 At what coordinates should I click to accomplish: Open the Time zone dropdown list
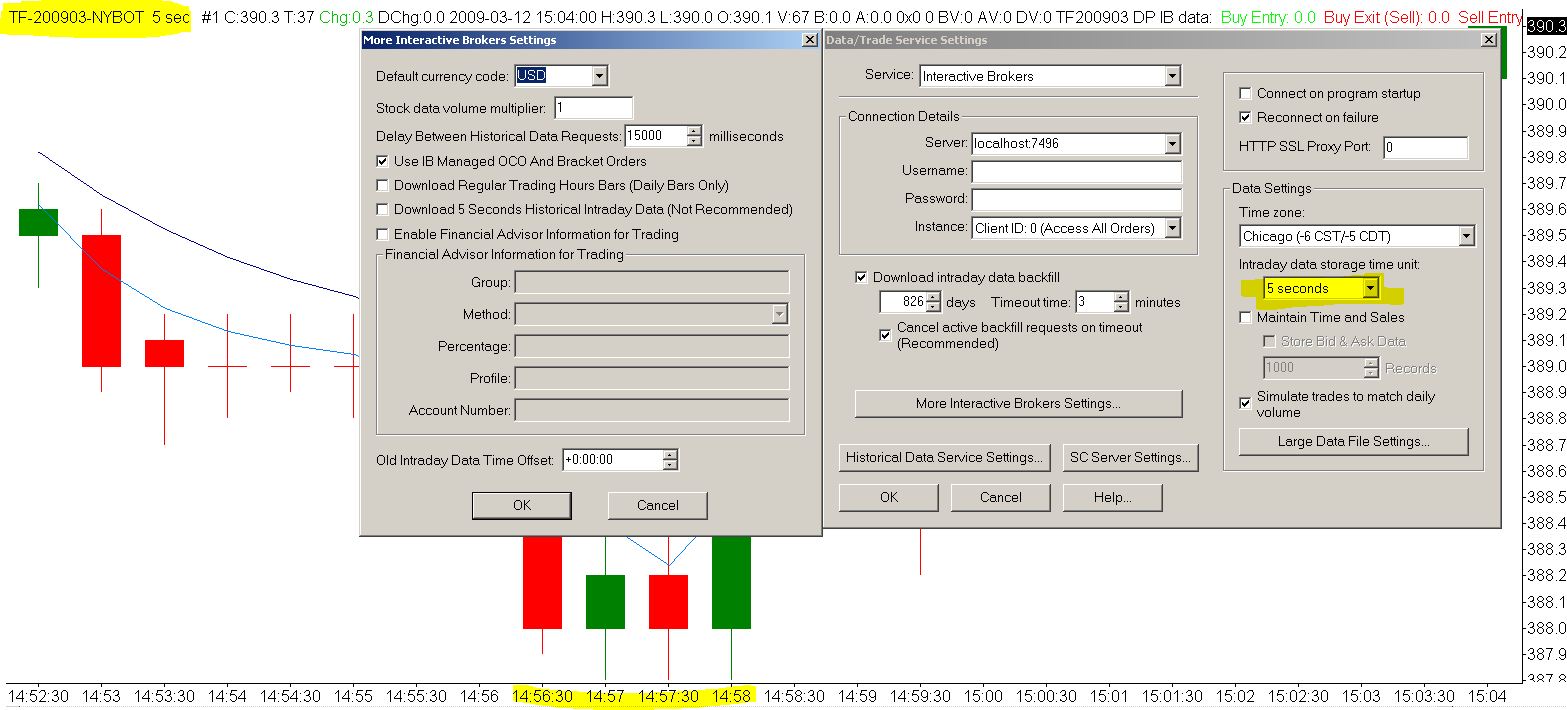(x=1465, y=236)
